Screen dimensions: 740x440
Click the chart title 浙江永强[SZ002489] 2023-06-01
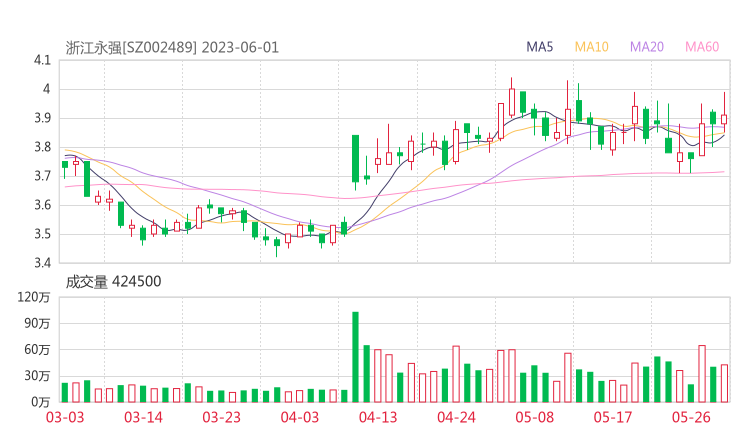pos(172,48)
